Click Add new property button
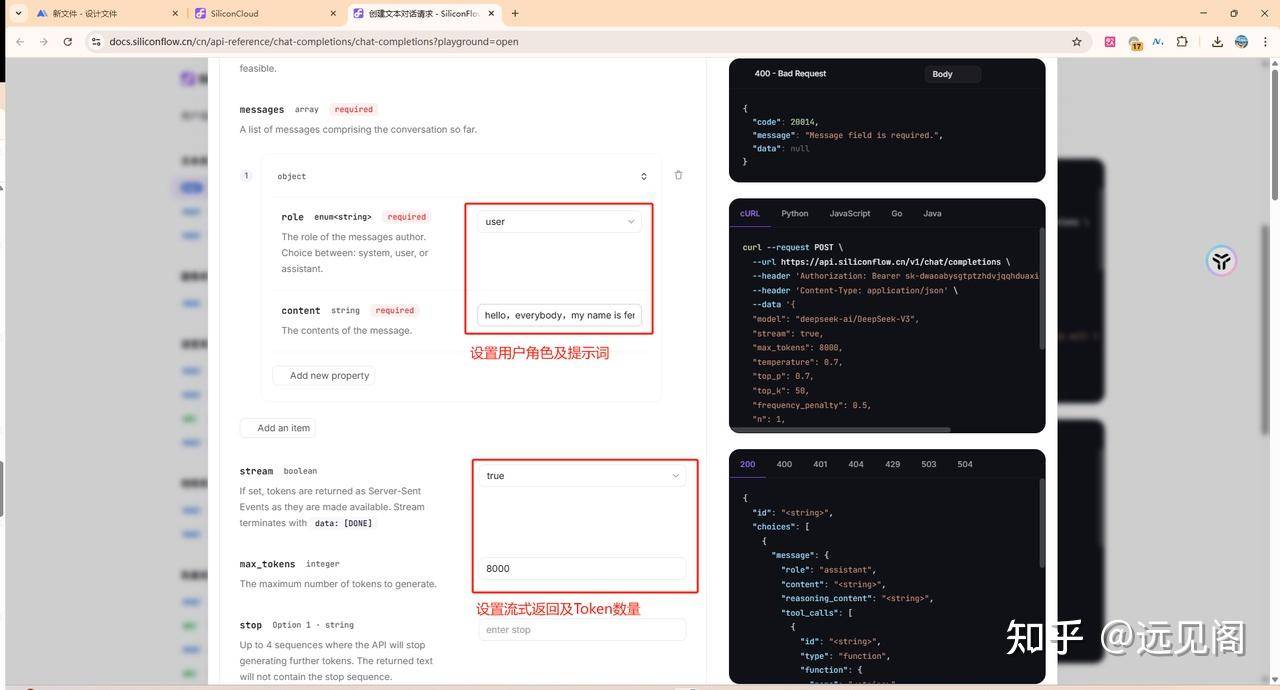 (323, 376)
